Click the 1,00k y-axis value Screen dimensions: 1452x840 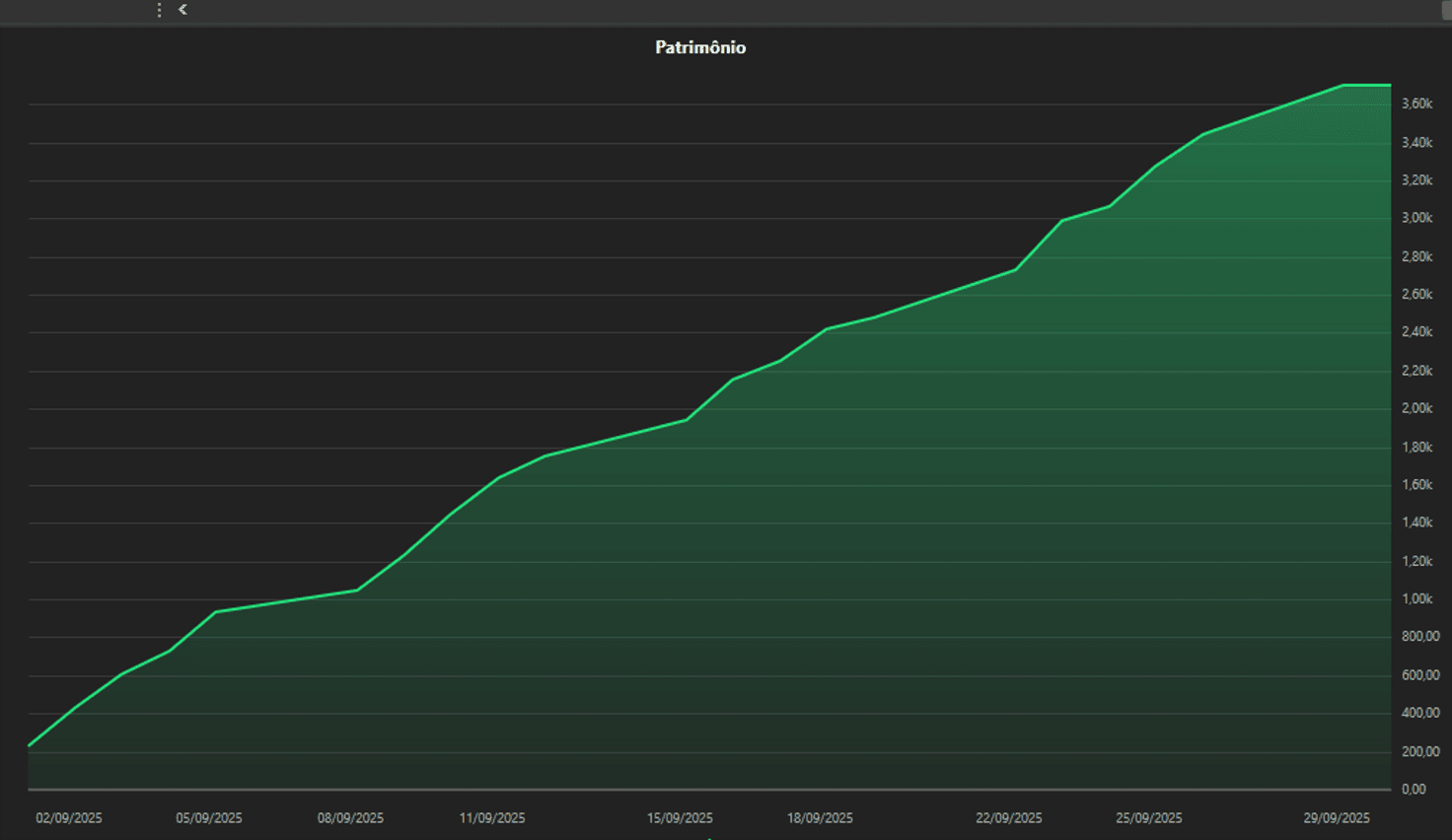click(1416, 598)
